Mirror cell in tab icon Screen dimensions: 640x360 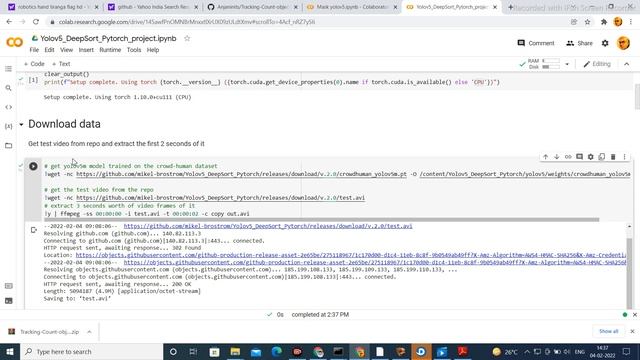click(x=602, y=157)
